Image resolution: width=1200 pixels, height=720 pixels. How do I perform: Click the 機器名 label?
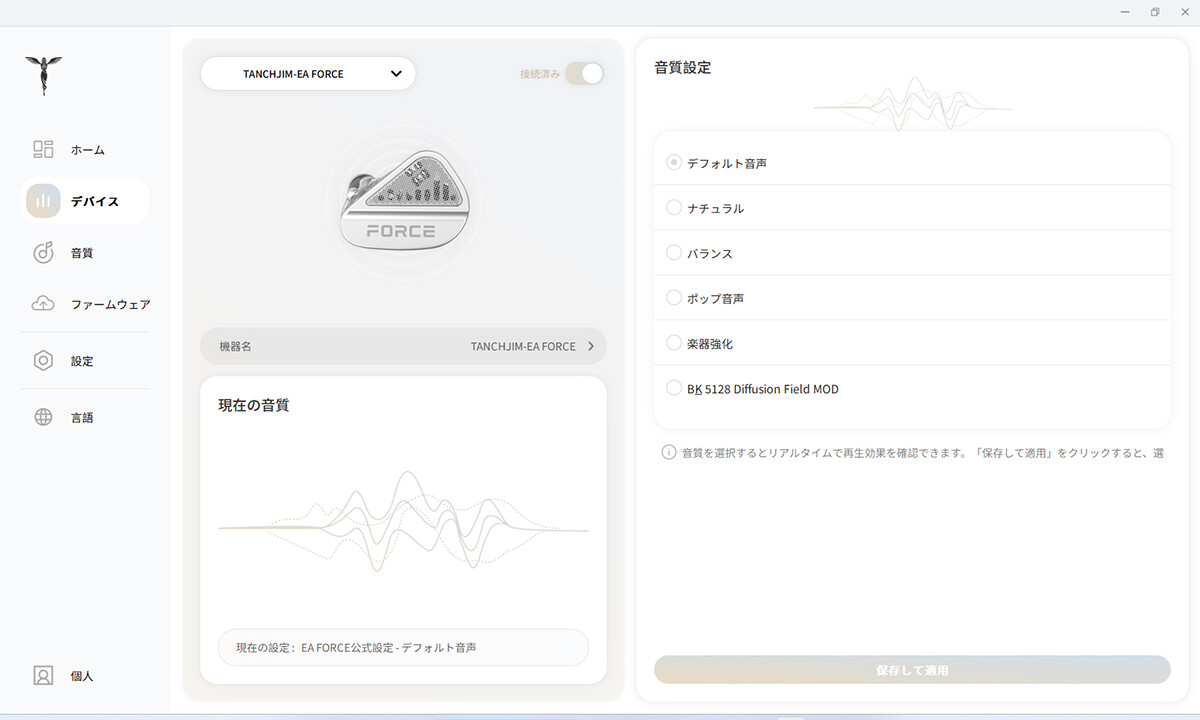[235, 346]
